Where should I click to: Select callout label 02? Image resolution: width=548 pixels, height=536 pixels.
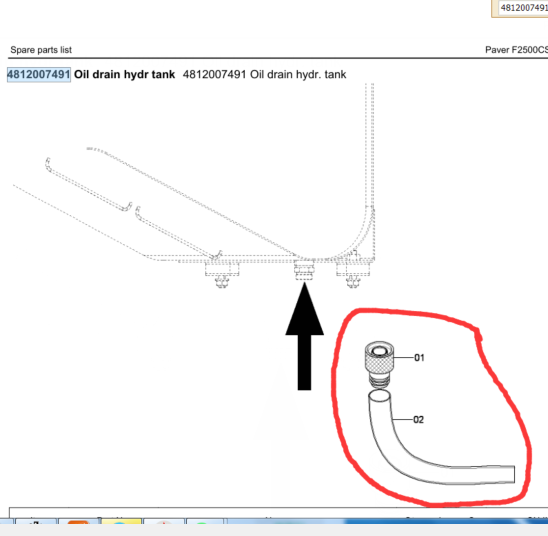[418, 419]
